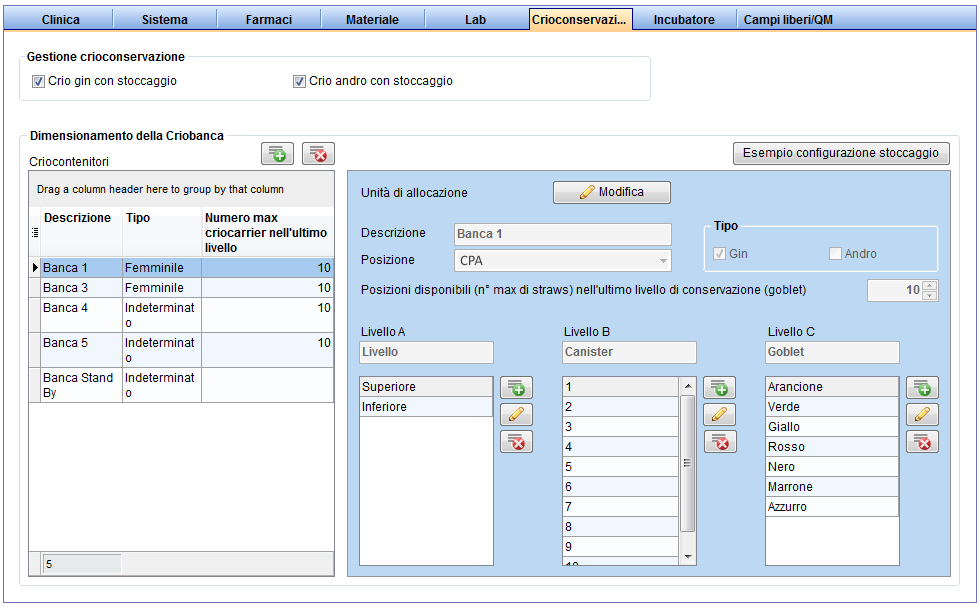The height and width of the screenshot is (607, 980).
Task: Select Arancione goblet in Livello C
Action: pyautogui.click(x=832, y=387)
